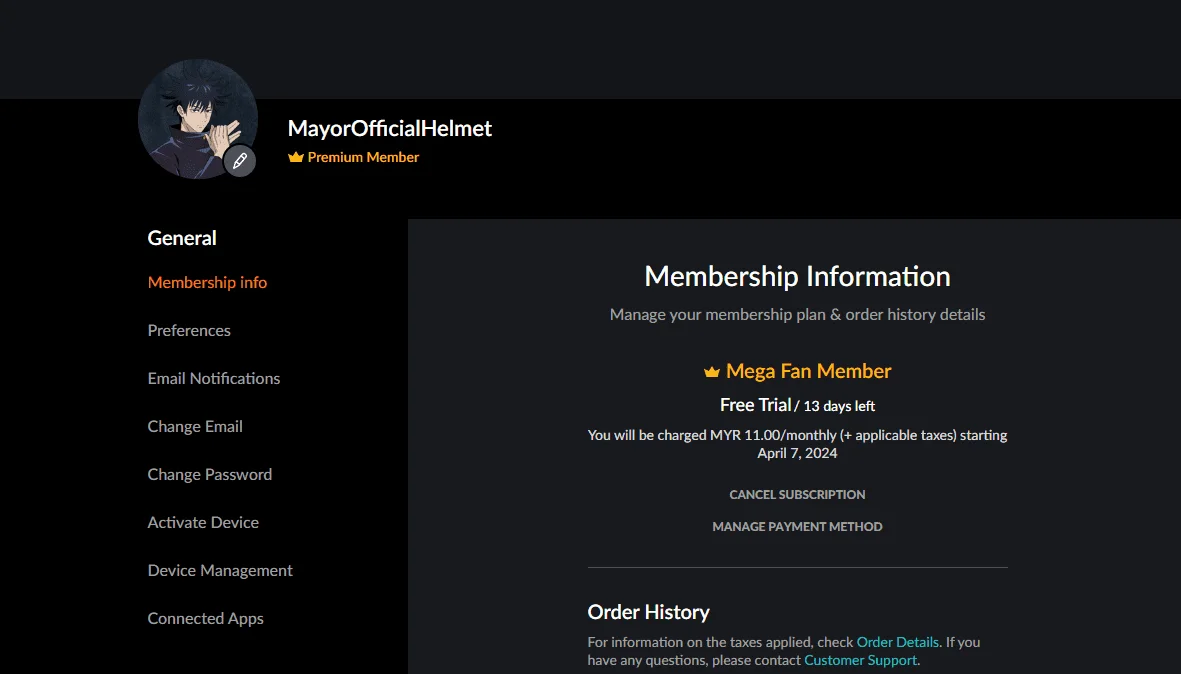
Task: Open the Order Details link
Action: [898, 642]
